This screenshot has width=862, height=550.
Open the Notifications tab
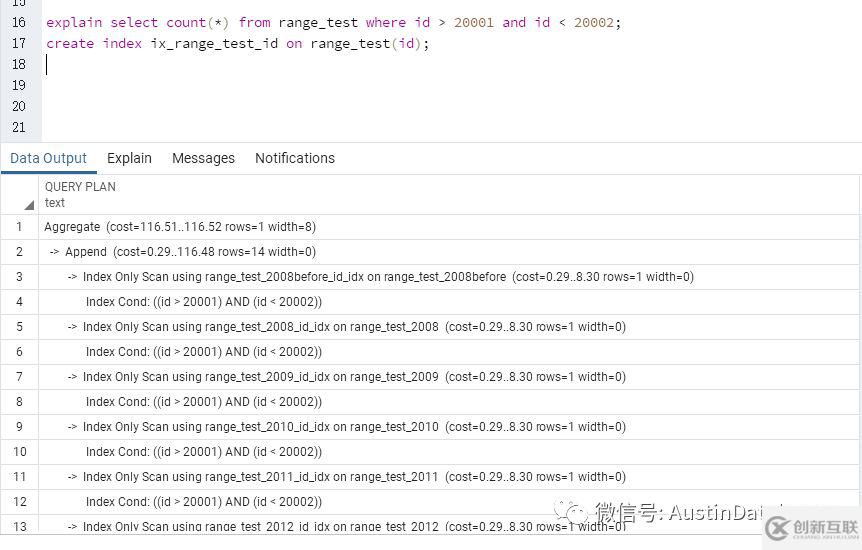295,158
